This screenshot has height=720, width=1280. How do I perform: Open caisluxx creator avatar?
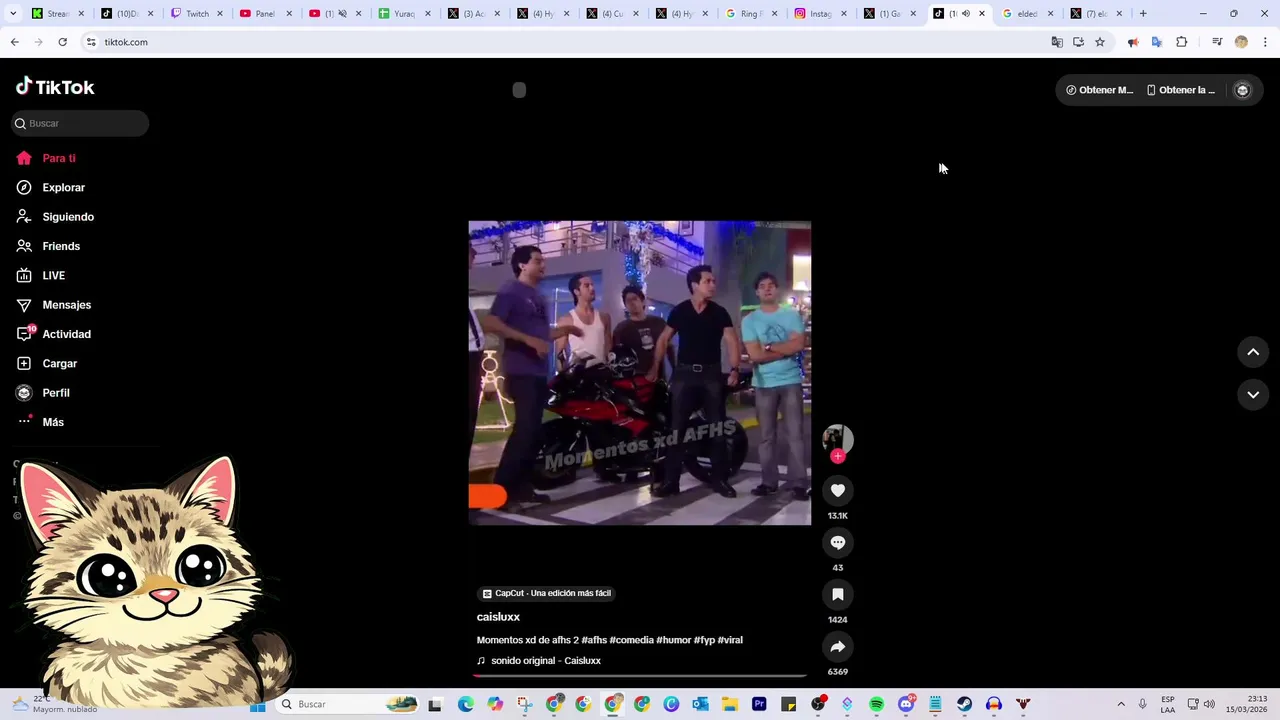coord(838,439)
